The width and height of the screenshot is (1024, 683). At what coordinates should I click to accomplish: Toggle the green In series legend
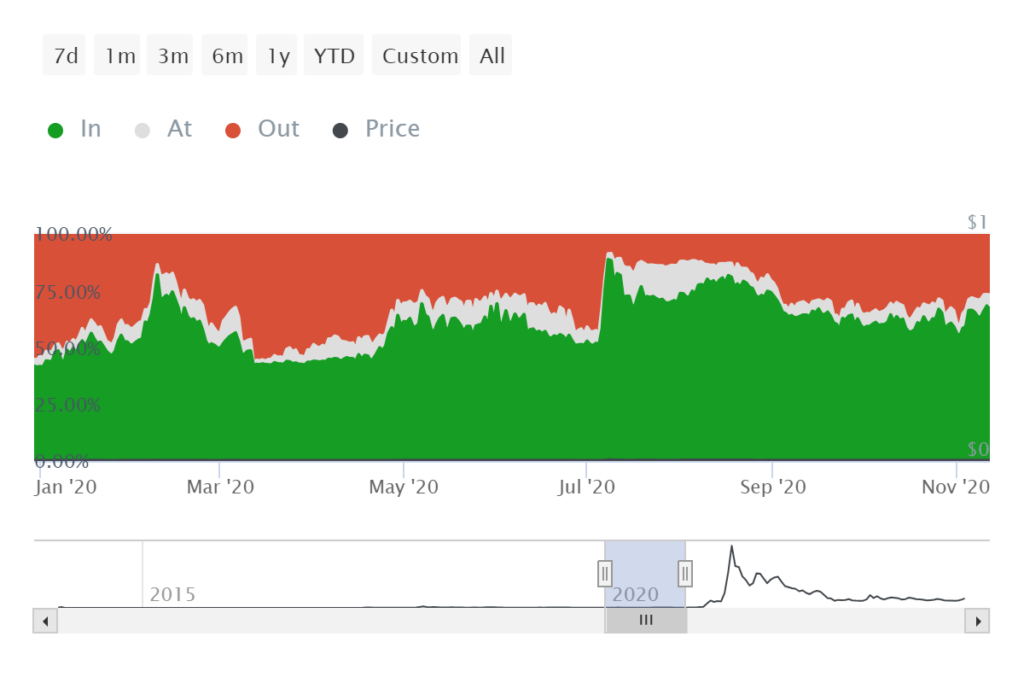[x=74, y=129]
